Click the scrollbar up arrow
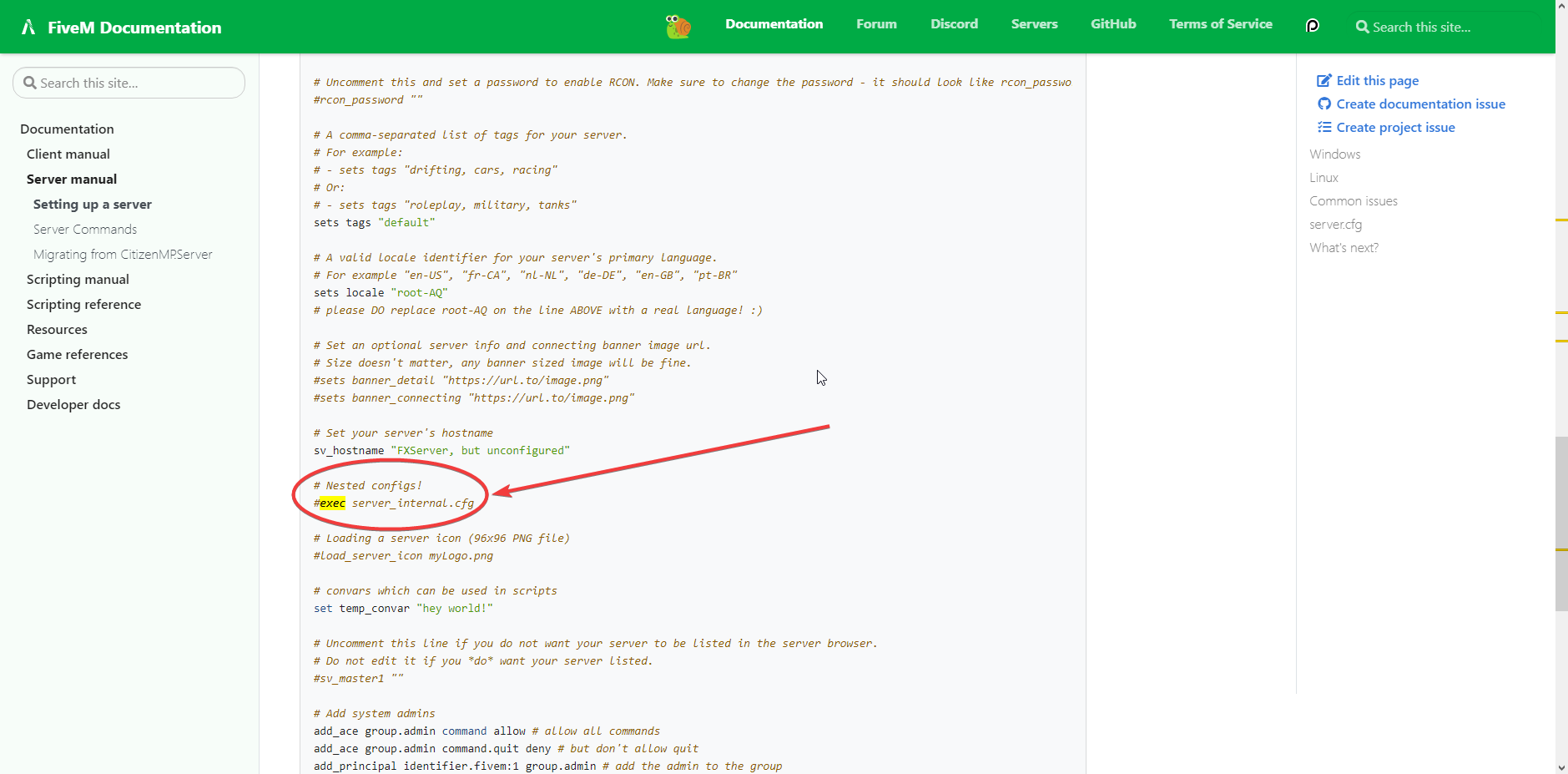The height and width of the screenshot is (774, 1568). coord(1561,7)
